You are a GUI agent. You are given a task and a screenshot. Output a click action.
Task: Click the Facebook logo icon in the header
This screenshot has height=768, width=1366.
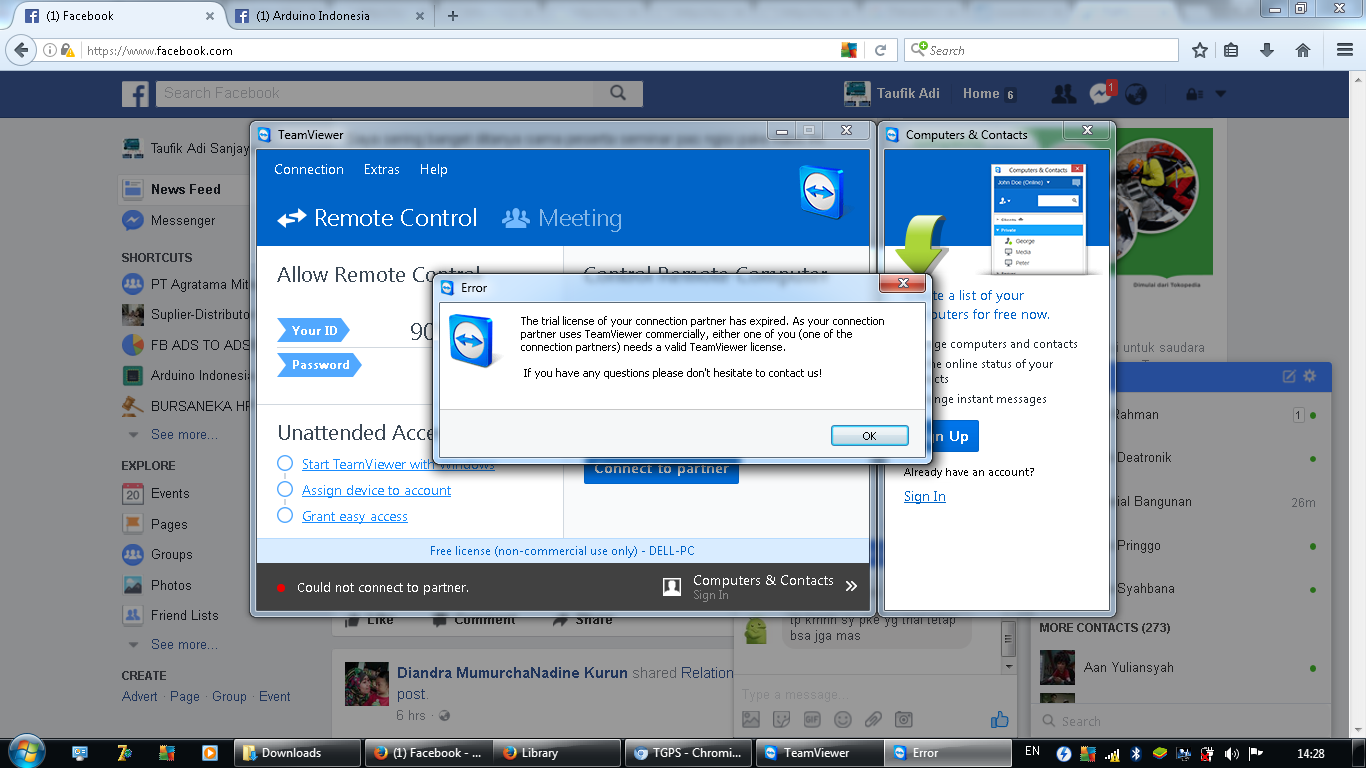point(135,94)
